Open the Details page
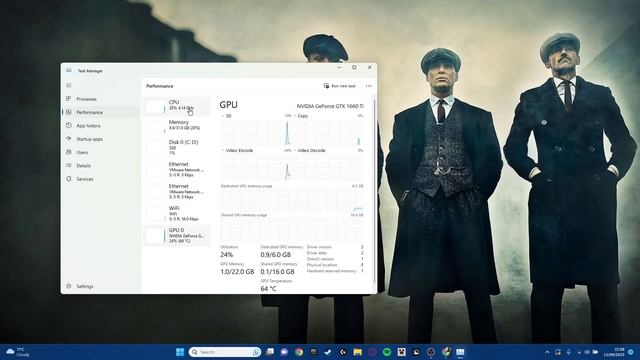Image resolution: width=640 pixels, height=360 pixels. pos(100,165)
